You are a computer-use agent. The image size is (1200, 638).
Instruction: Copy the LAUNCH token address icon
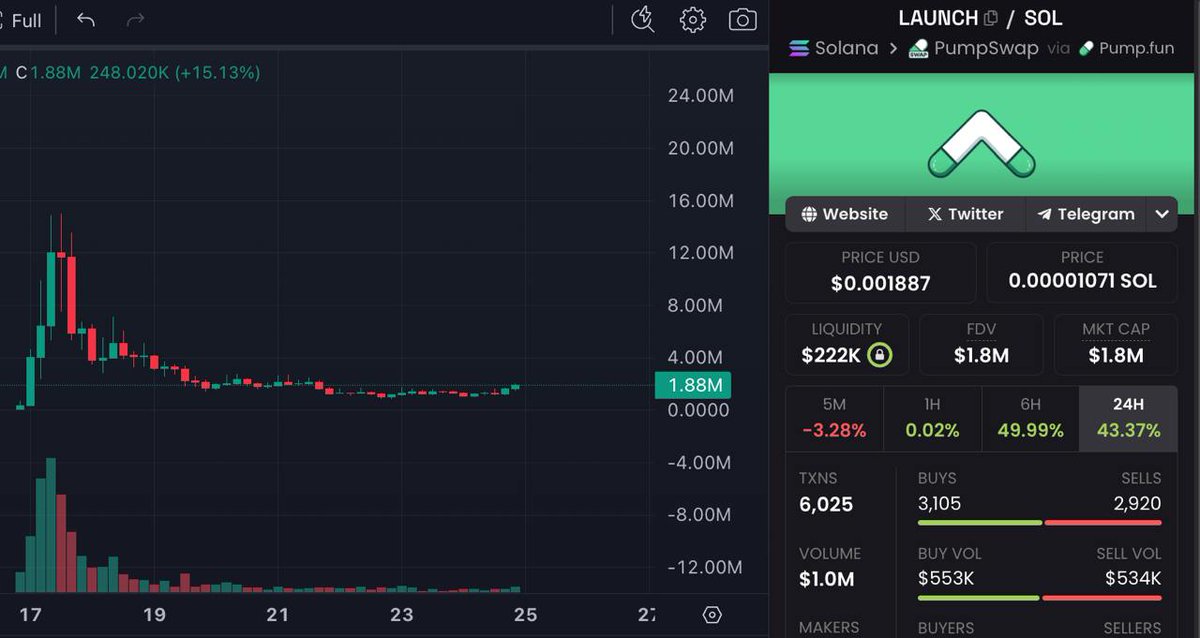pyautogui.click(x=991, y=18)
